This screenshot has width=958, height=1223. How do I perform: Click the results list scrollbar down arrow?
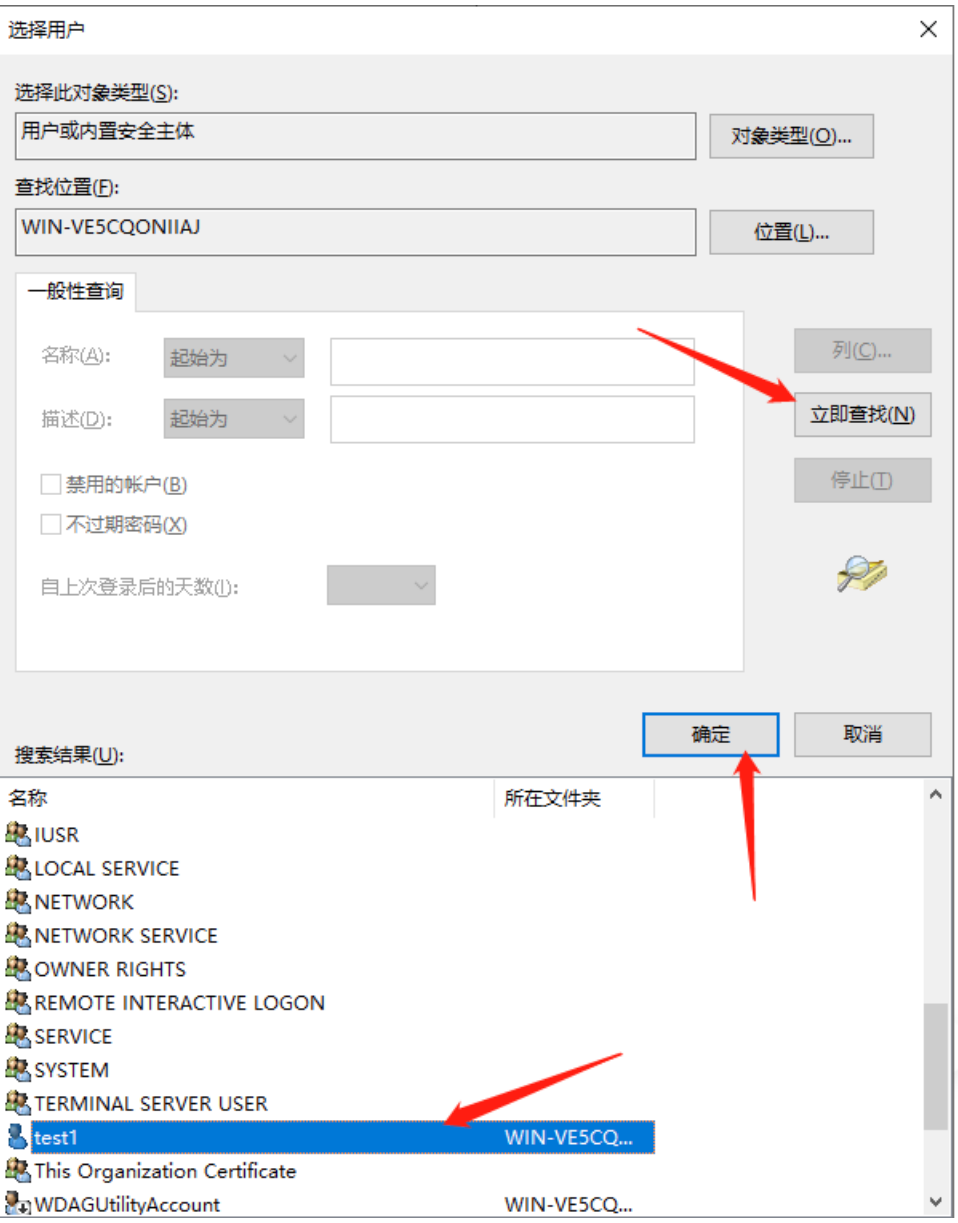pyautogui.click(x=936, y=1200)
